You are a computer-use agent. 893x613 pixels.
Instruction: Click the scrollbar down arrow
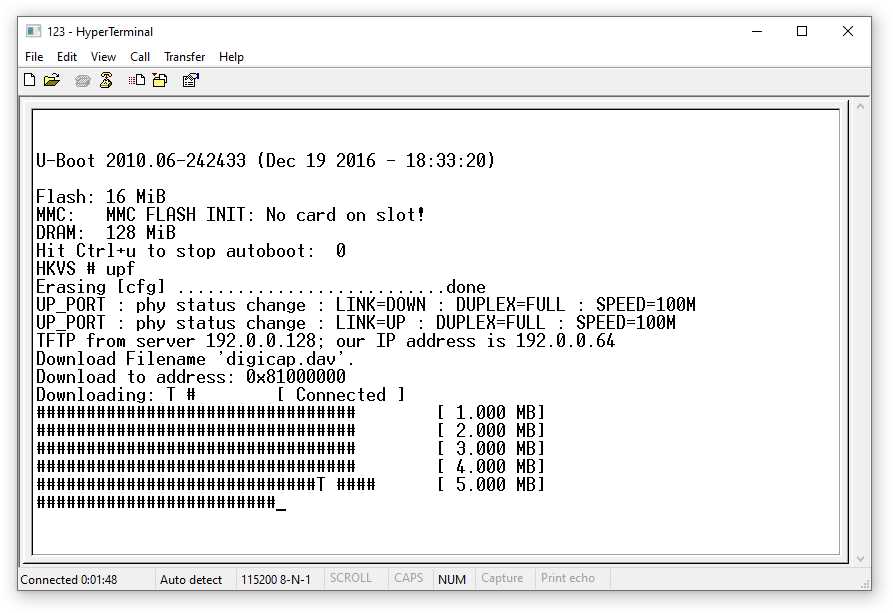pos(860,559)
